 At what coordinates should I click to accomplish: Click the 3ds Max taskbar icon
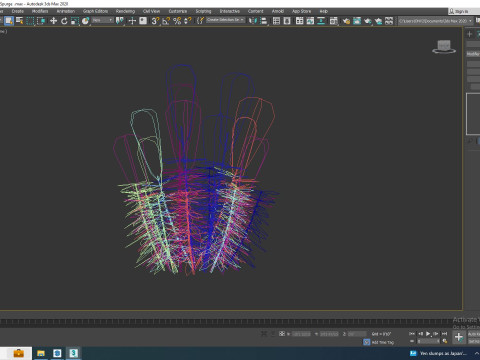(74, 353)
